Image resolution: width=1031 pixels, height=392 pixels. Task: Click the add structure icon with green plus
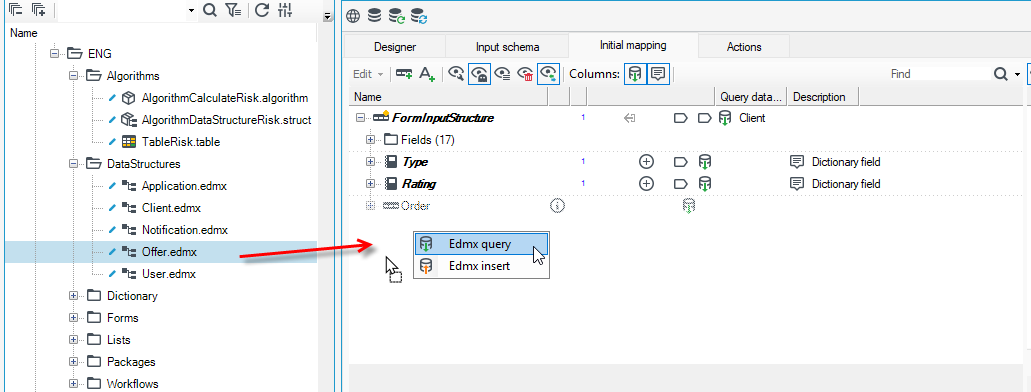coord(404,74)
